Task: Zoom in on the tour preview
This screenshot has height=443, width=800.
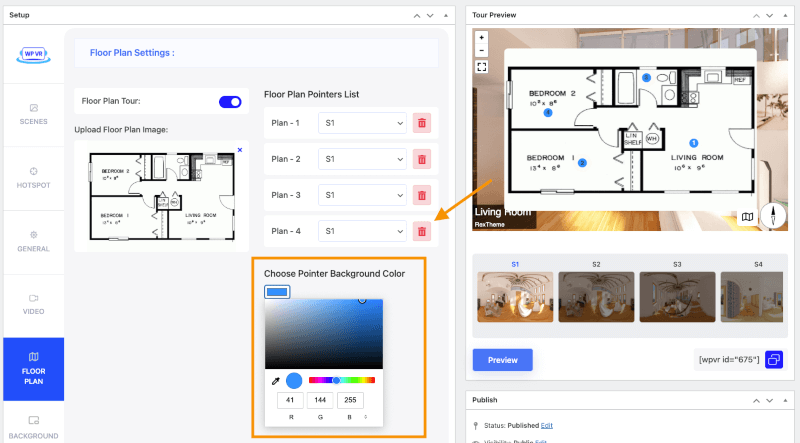Action: (x=481, y=38)
